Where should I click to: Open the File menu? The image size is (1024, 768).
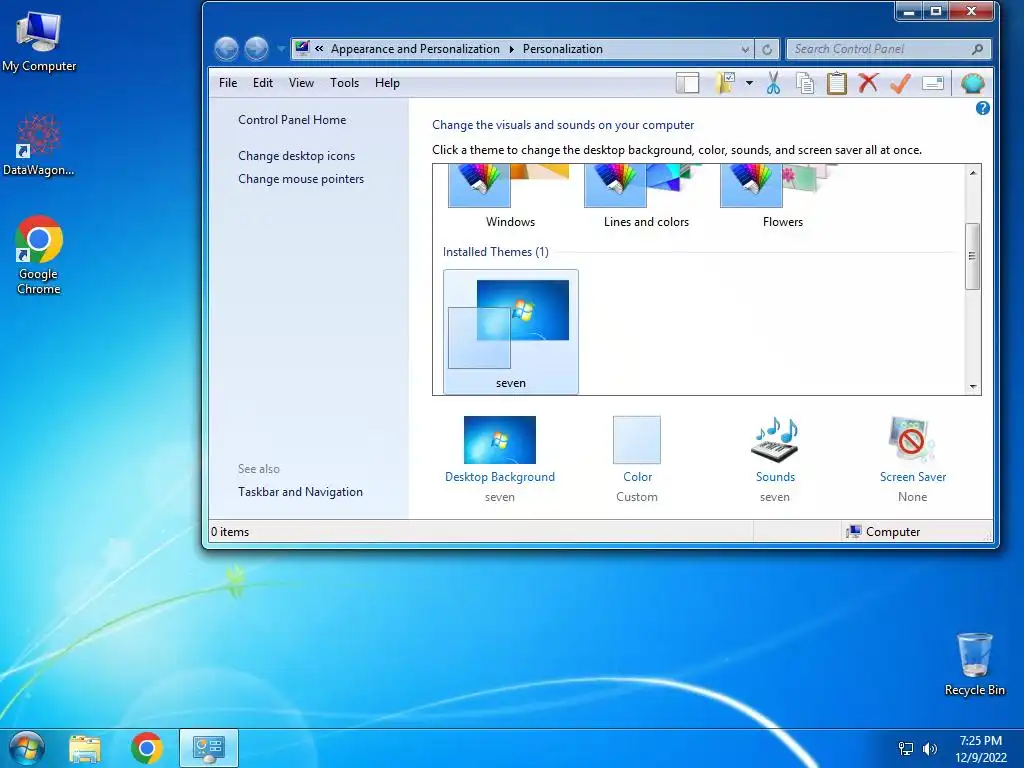(228, 83)
